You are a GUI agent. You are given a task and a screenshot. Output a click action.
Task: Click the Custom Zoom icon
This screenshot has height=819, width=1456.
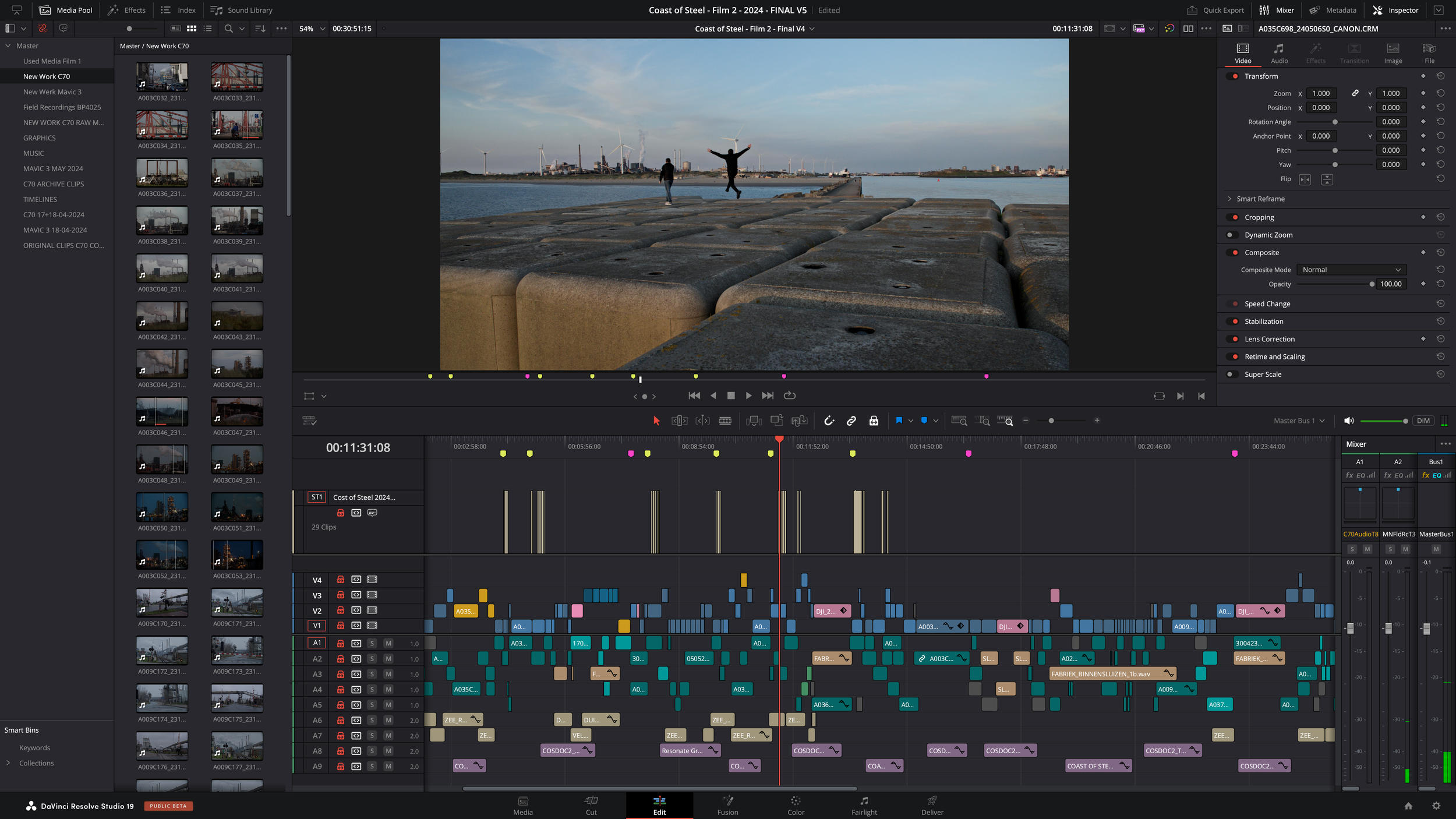(x=1005, y=421)
